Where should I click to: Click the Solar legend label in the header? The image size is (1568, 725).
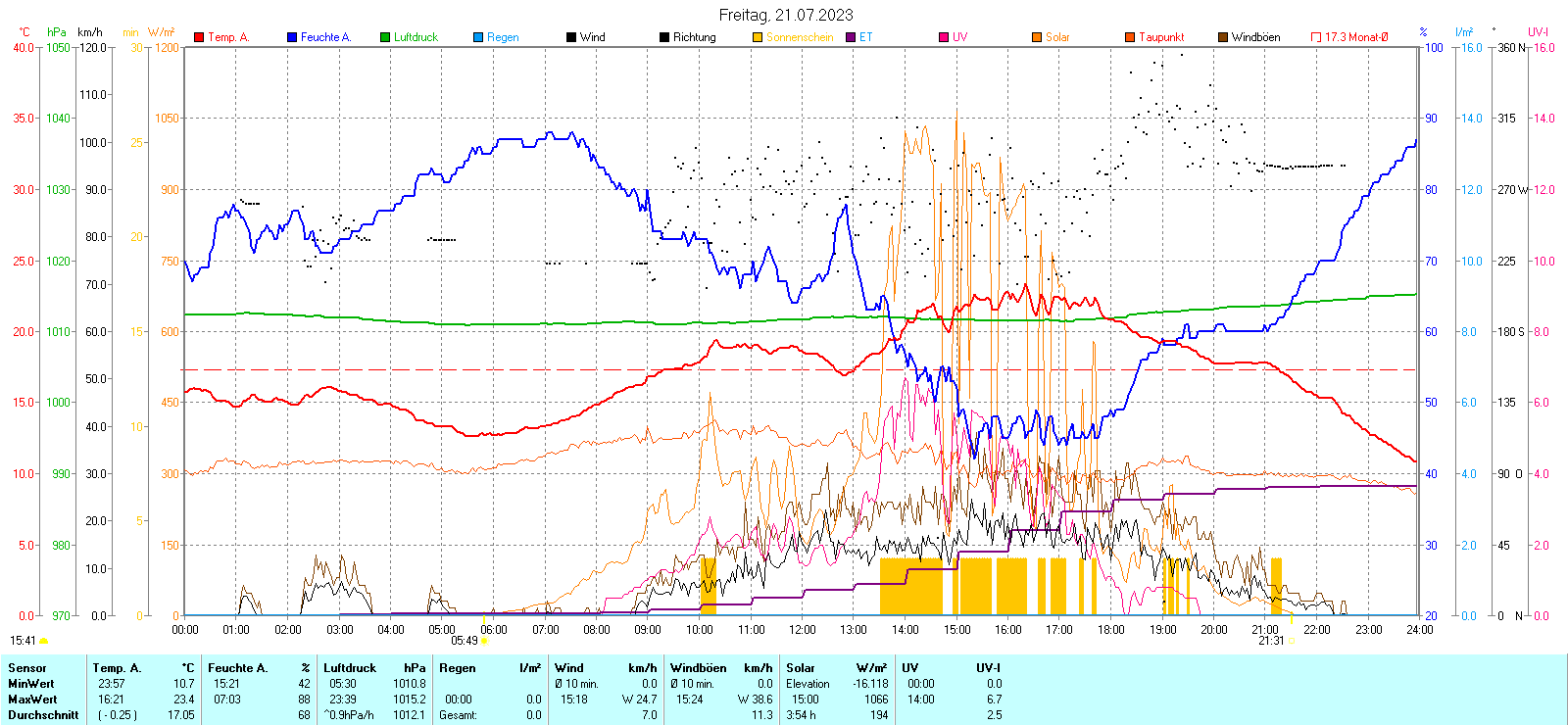pyautogui.click(x=1057, y=37)
